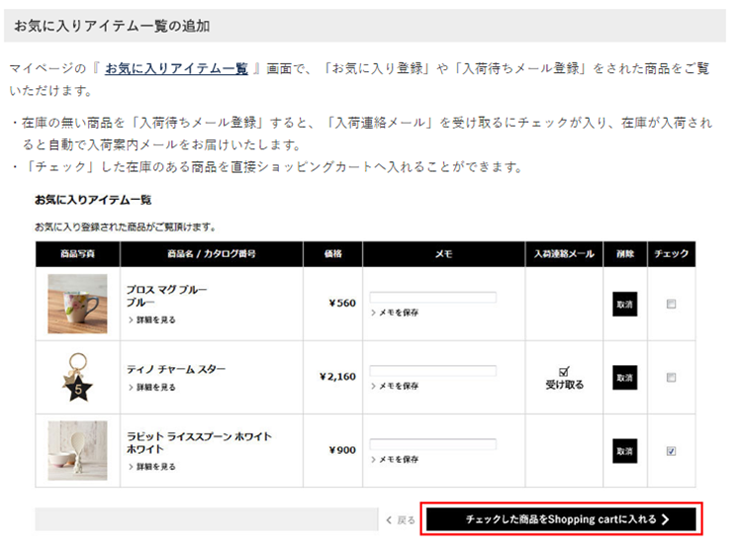Screen dimensions: 740x550
Task: Click the rabbit rice spoon thumbnail
Action: [77, 450]
